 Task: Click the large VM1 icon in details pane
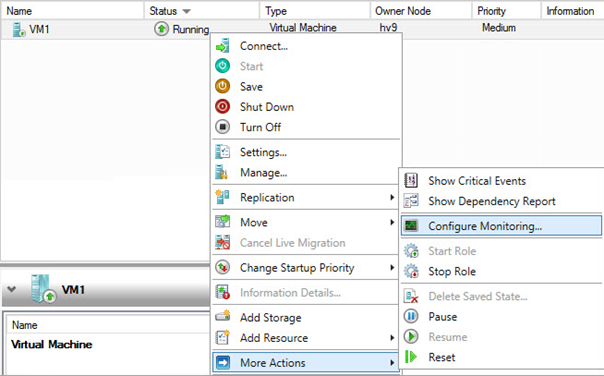pyautogui.click(x=43, y=289)
